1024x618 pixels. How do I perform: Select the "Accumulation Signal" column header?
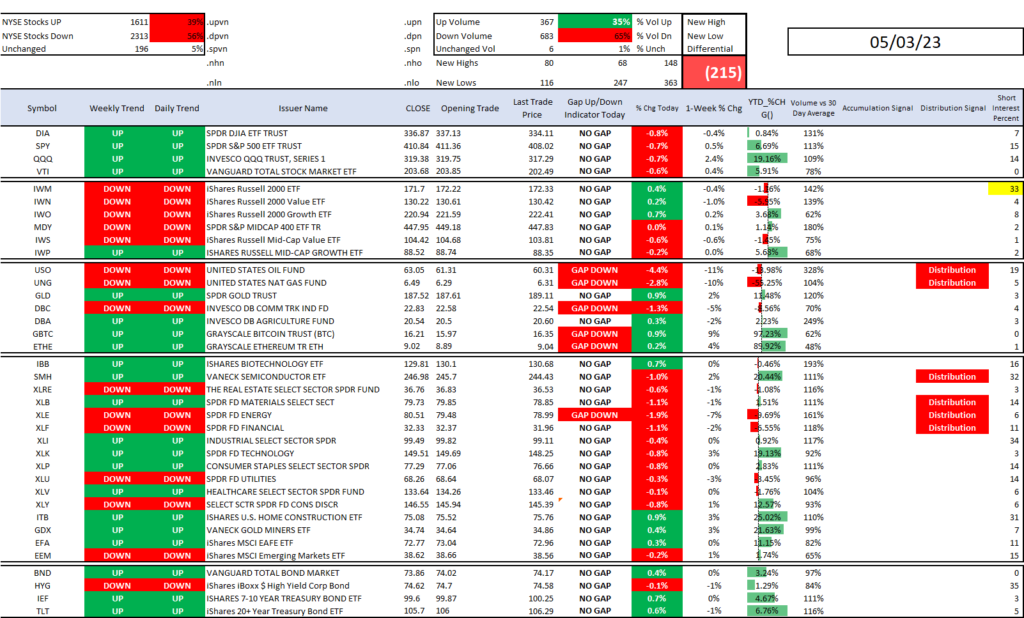[878, 108]
